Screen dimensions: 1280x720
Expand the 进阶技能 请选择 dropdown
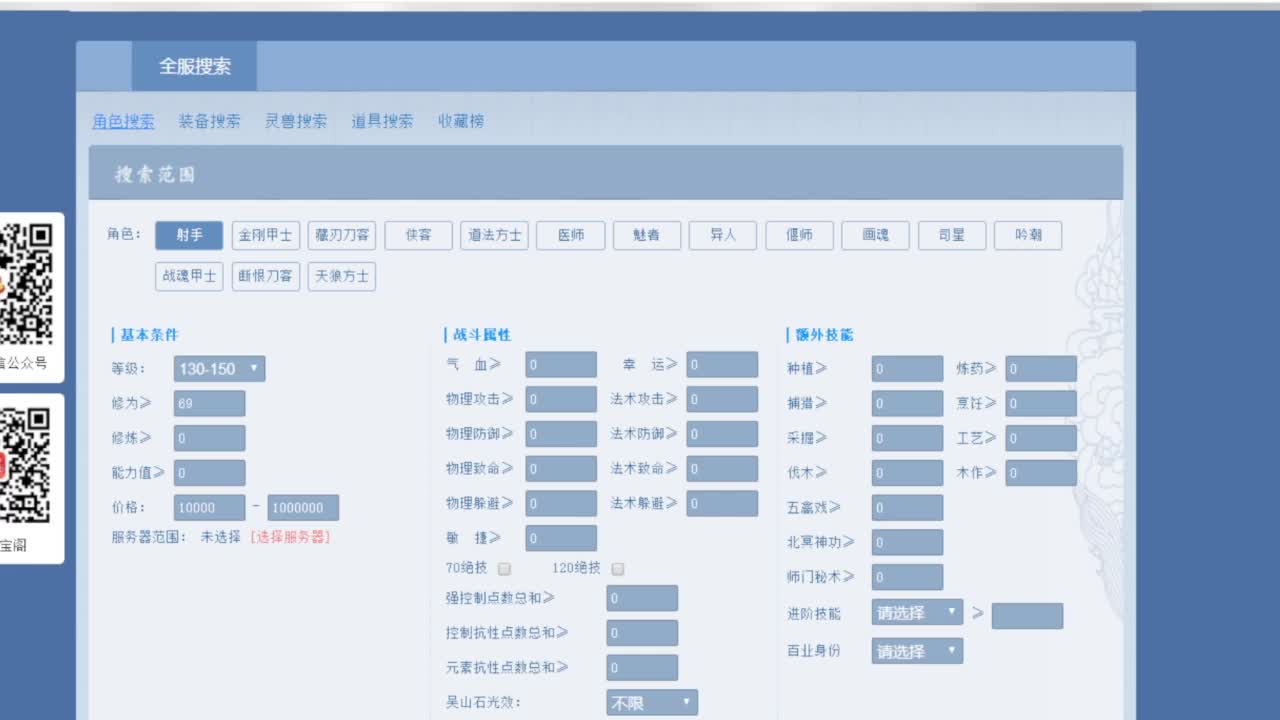[917, 613]
